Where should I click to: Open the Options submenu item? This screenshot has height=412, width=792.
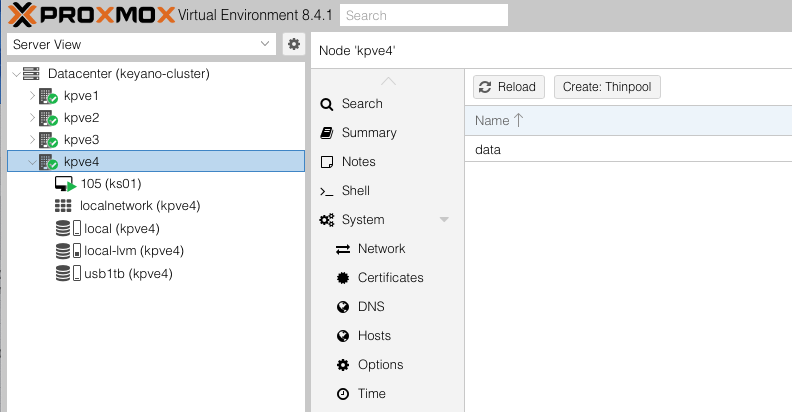380,365
